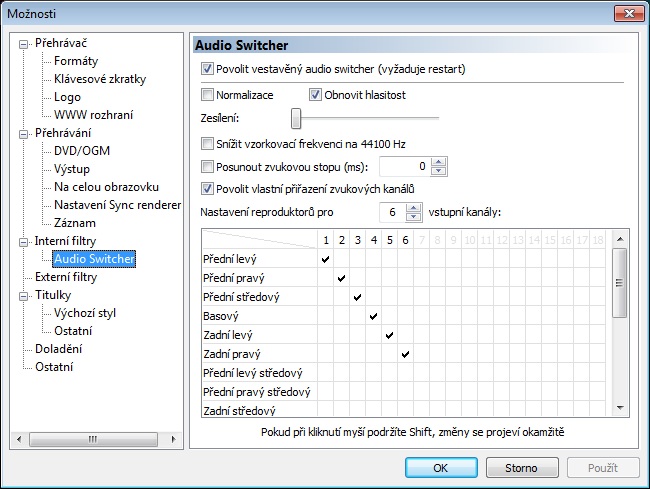Toggle Přední středový channel 3 checkmark
This screenshot has width=650, height=489.
pos(357,297)
